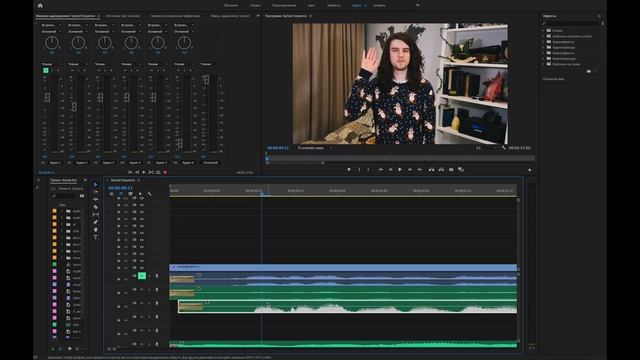640x360 pixels.
Task: Switch to the Эффекты workspace
Action: point(333,6)
